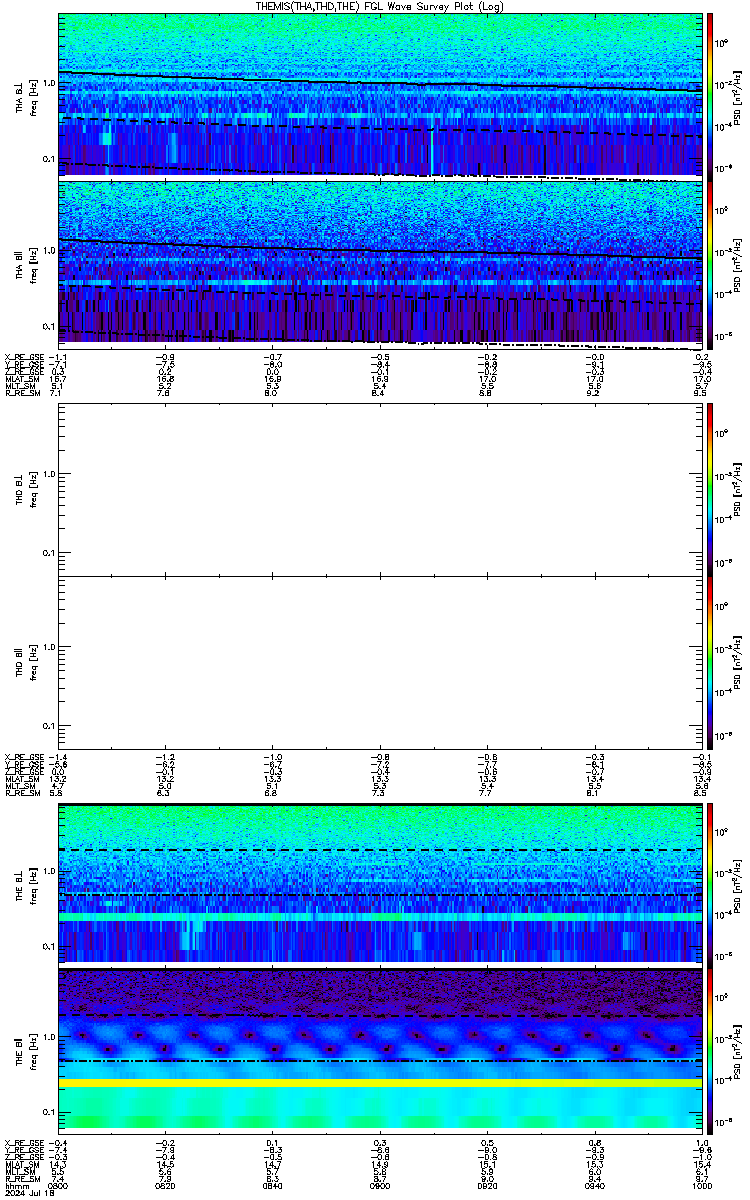The width and height of the screenshot is (750, 1200).
Task: Click the 1.0 frequency tick on THD B⊥
Action: click(48, 474)
